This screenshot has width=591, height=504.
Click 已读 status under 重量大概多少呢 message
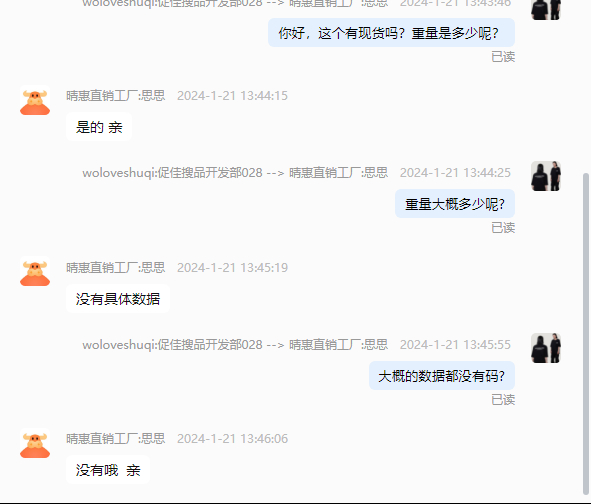coord(503,228)
